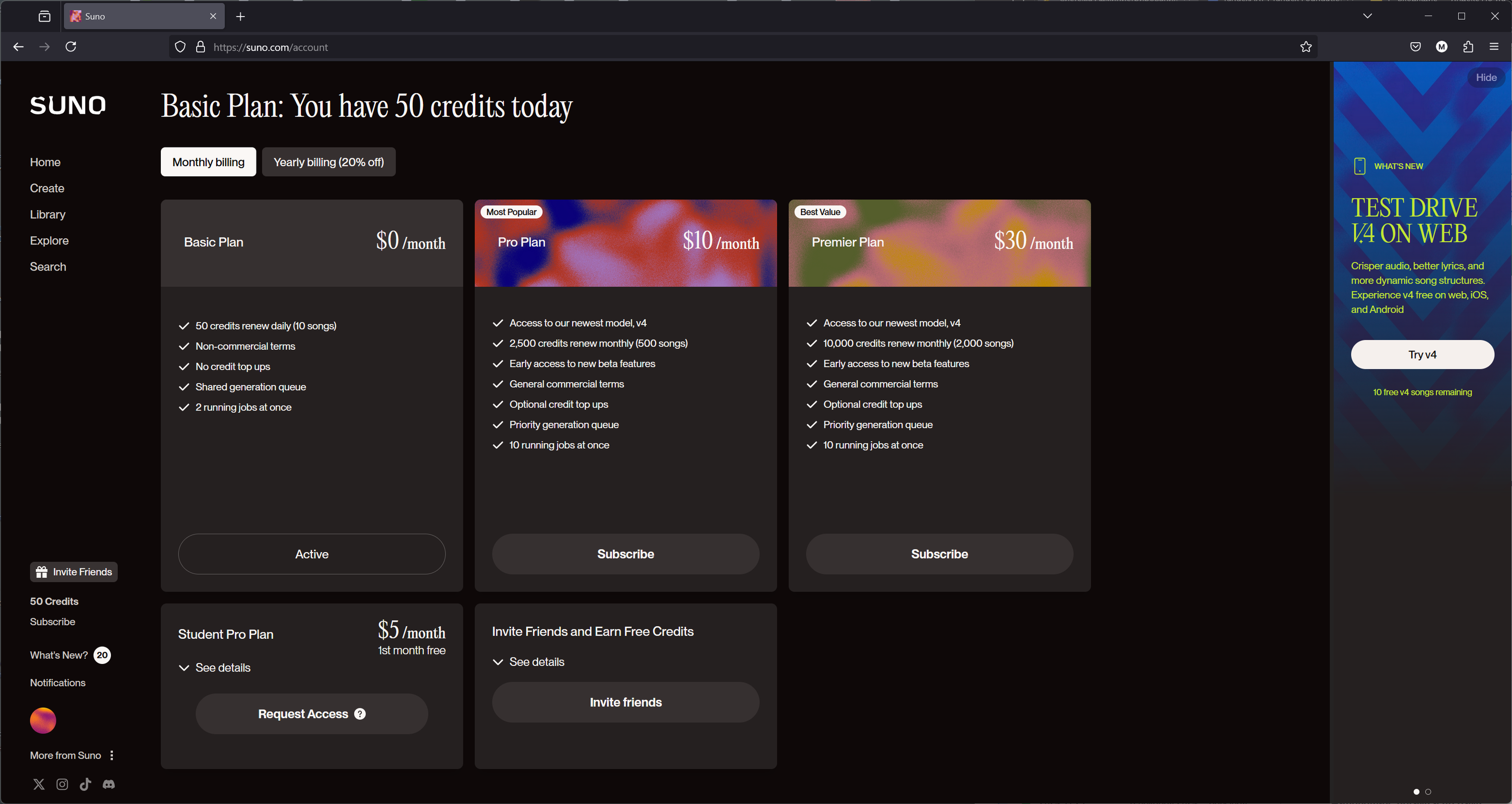
Task: Click the Try v4 button
Action: pyautogui.click(x=1422, y=355)
